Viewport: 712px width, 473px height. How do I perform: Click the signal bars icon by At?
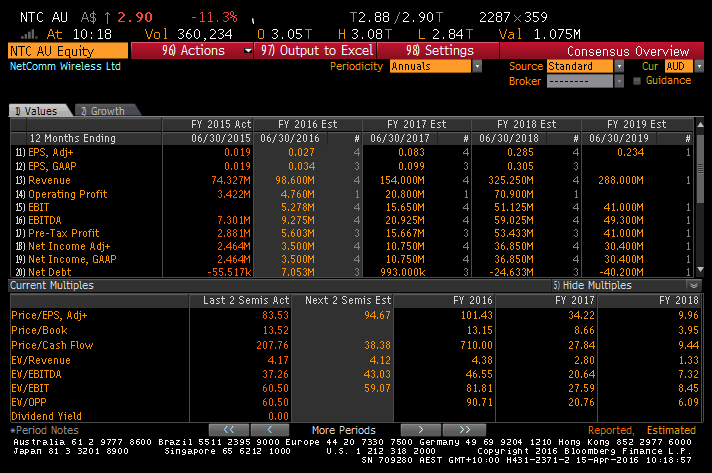coord(30,34)
